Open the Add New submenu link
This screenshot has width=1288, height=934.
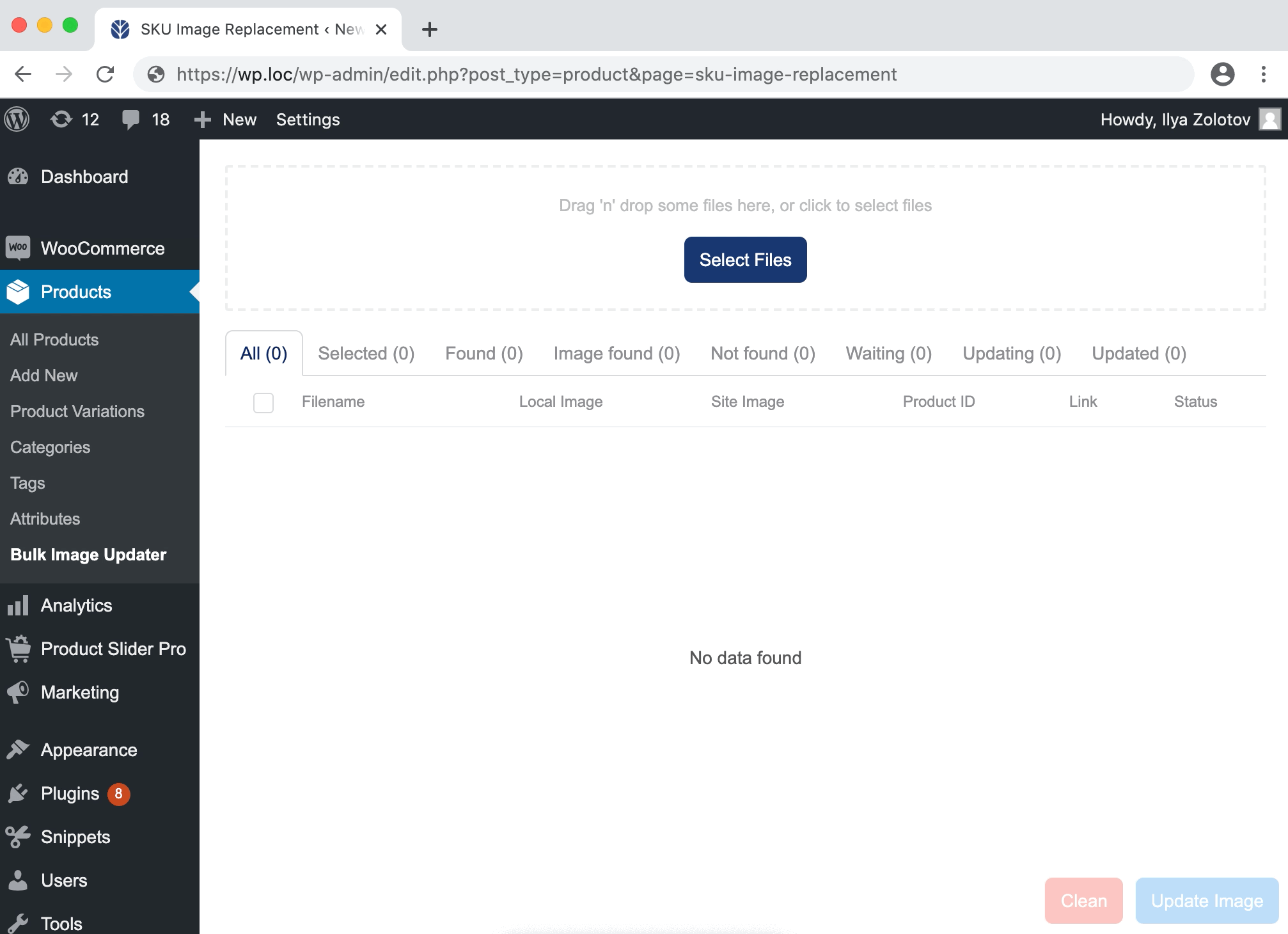[x=43, y=376]
